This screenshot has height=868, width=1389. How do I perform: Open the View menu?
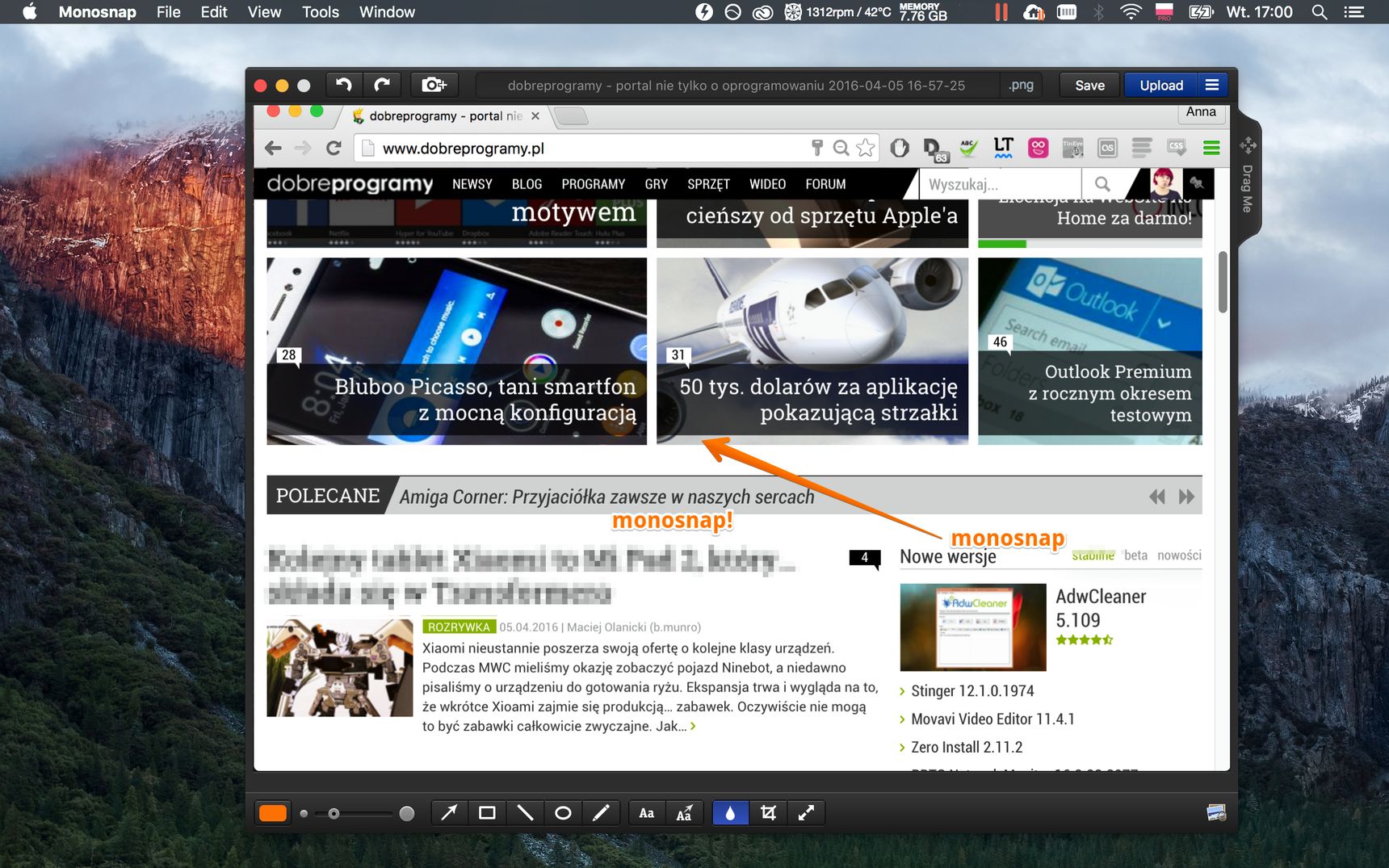pos(264,12)
